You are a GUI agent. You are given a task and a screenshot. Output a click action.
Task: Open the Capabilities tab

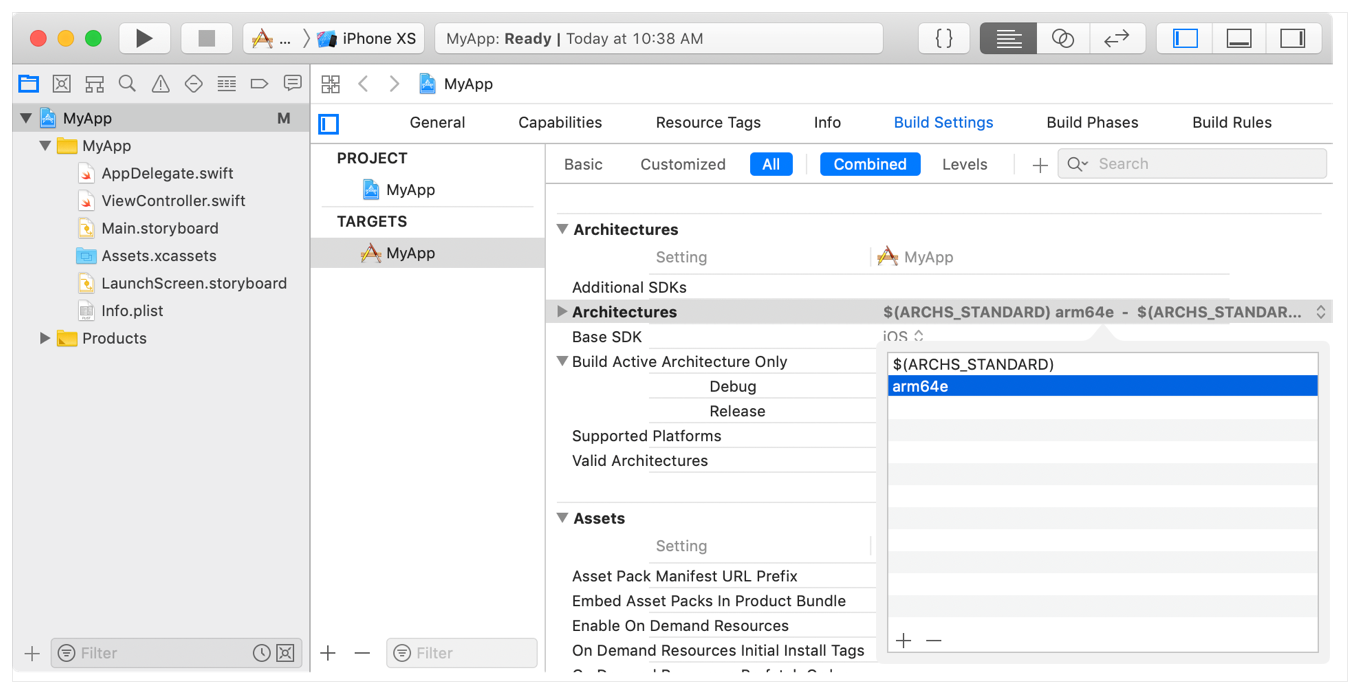[x=559, y=122]
